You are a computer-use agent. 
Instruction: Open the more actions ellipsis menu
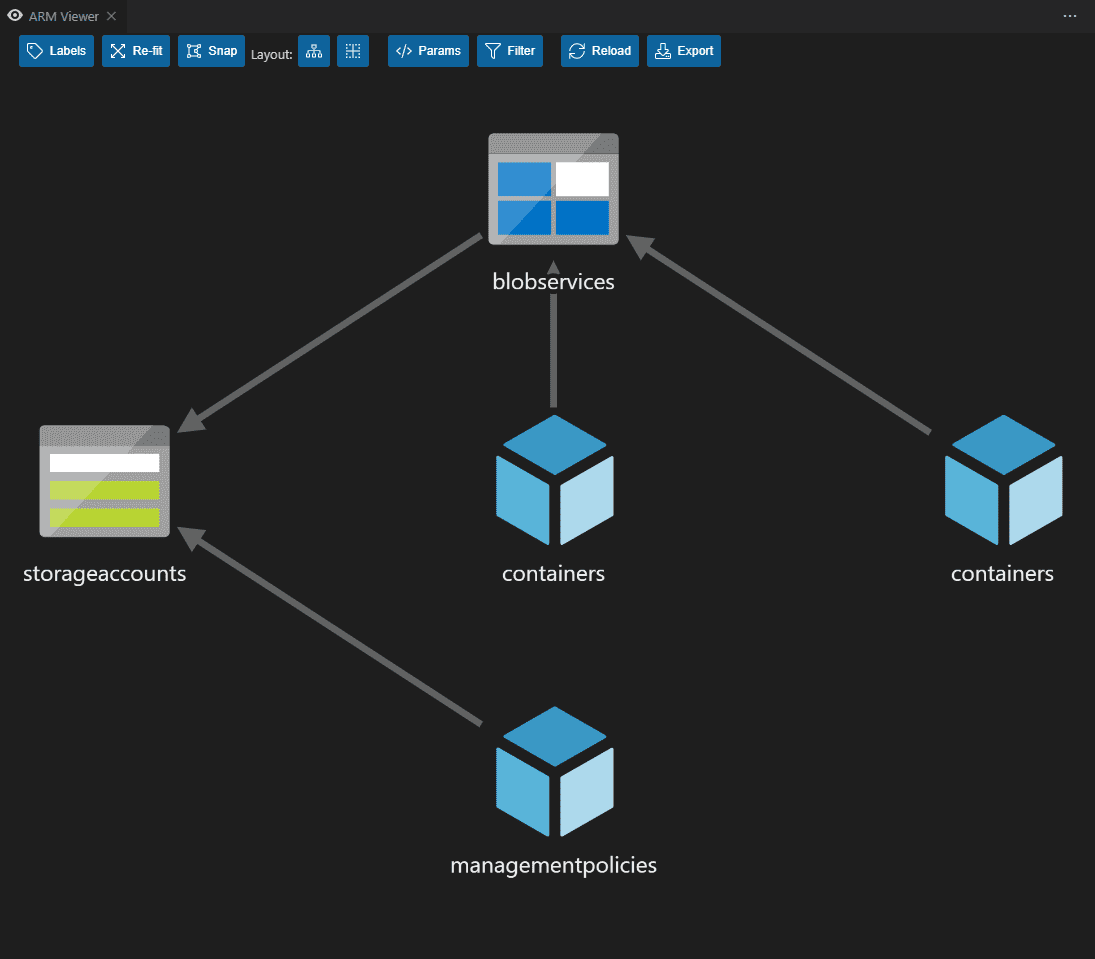[1070, 16]
